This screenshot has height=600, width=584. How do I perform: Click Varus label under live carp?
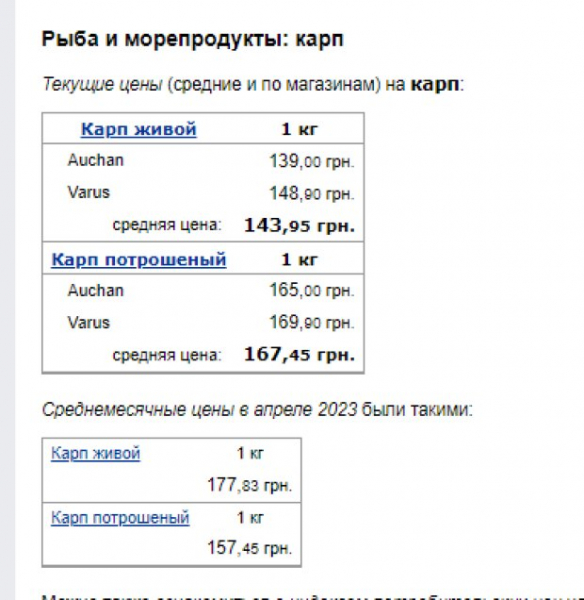pos(89,192)
